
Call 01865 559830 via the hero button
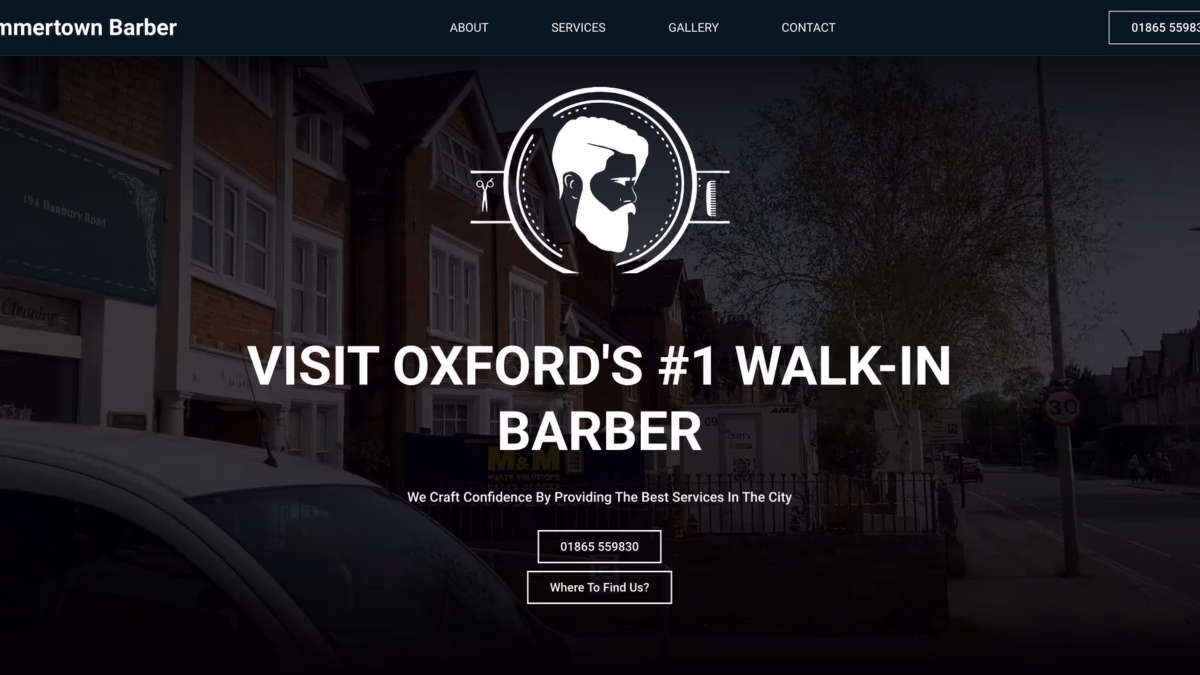[599, 547]
